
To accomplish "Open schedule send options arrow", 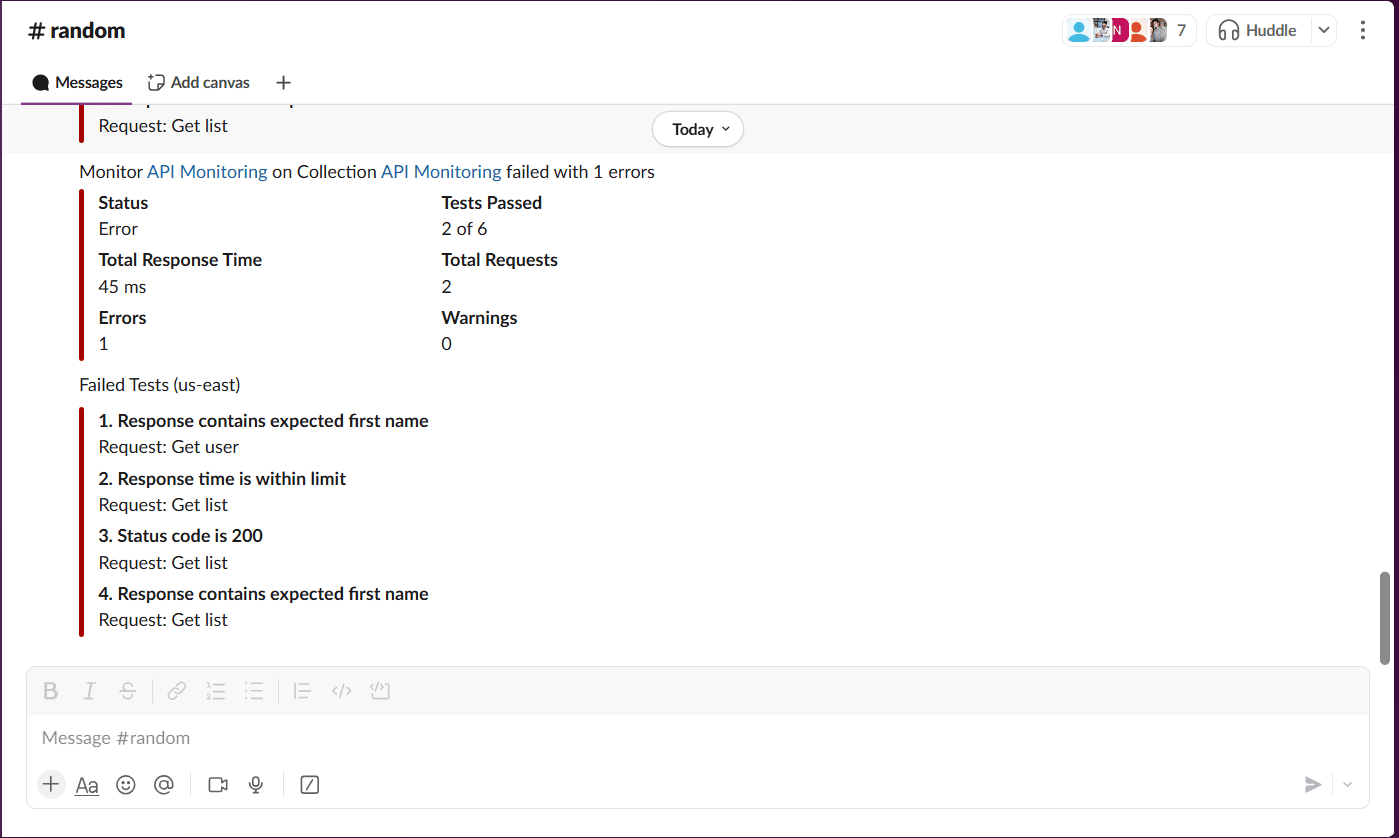I will coord(1347,785).
